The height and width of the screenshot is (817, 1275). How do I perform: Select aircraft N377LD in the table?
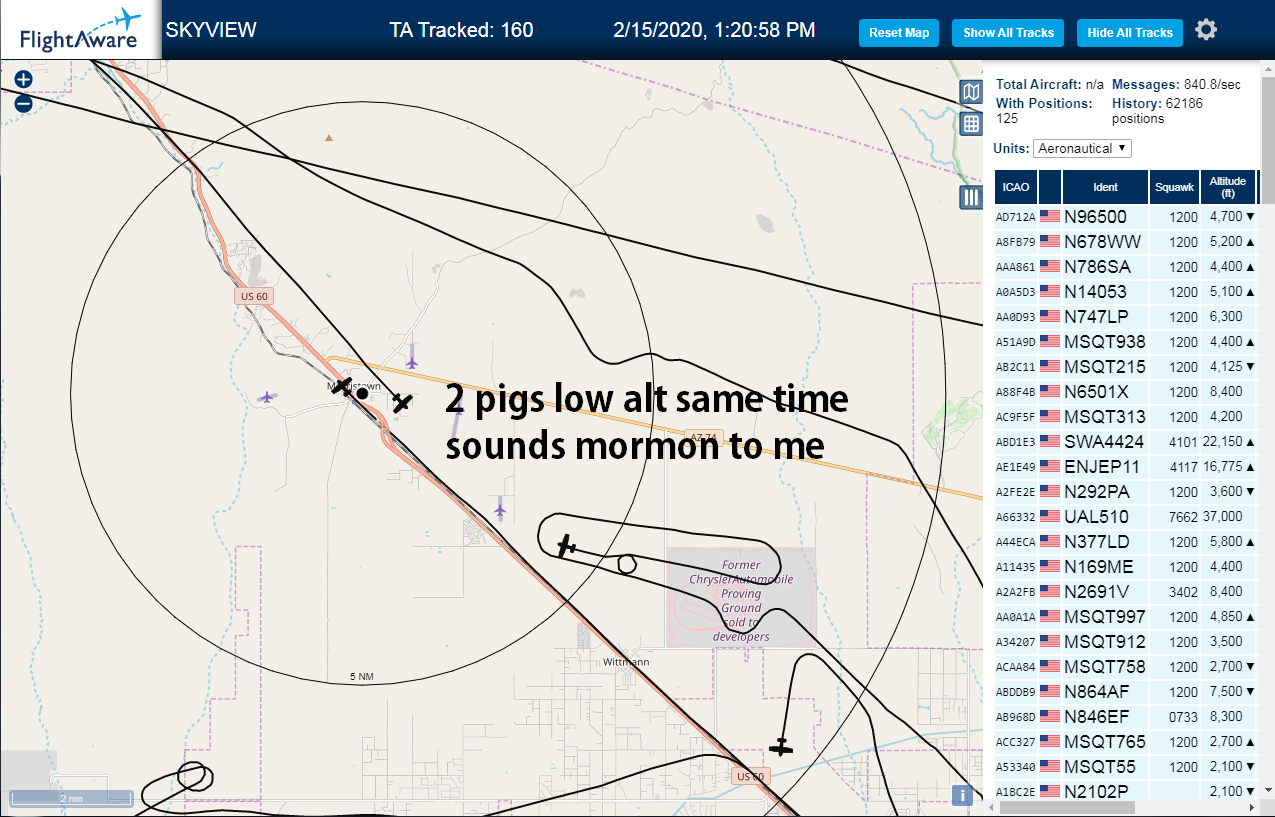[1126, 541]
